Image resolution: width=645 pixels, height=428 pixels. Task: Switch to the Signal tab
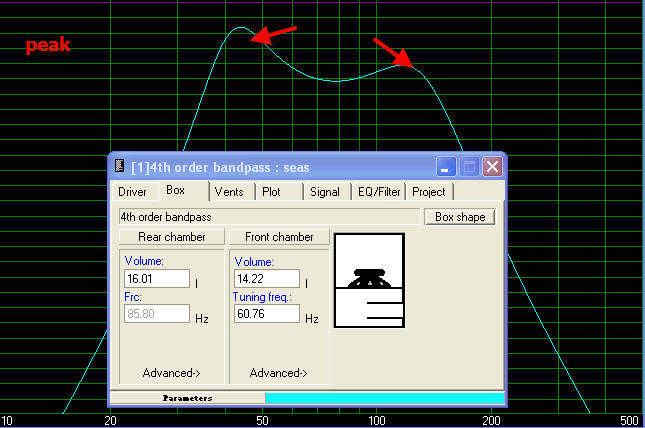pyautogui.click(x=325, y=192)
